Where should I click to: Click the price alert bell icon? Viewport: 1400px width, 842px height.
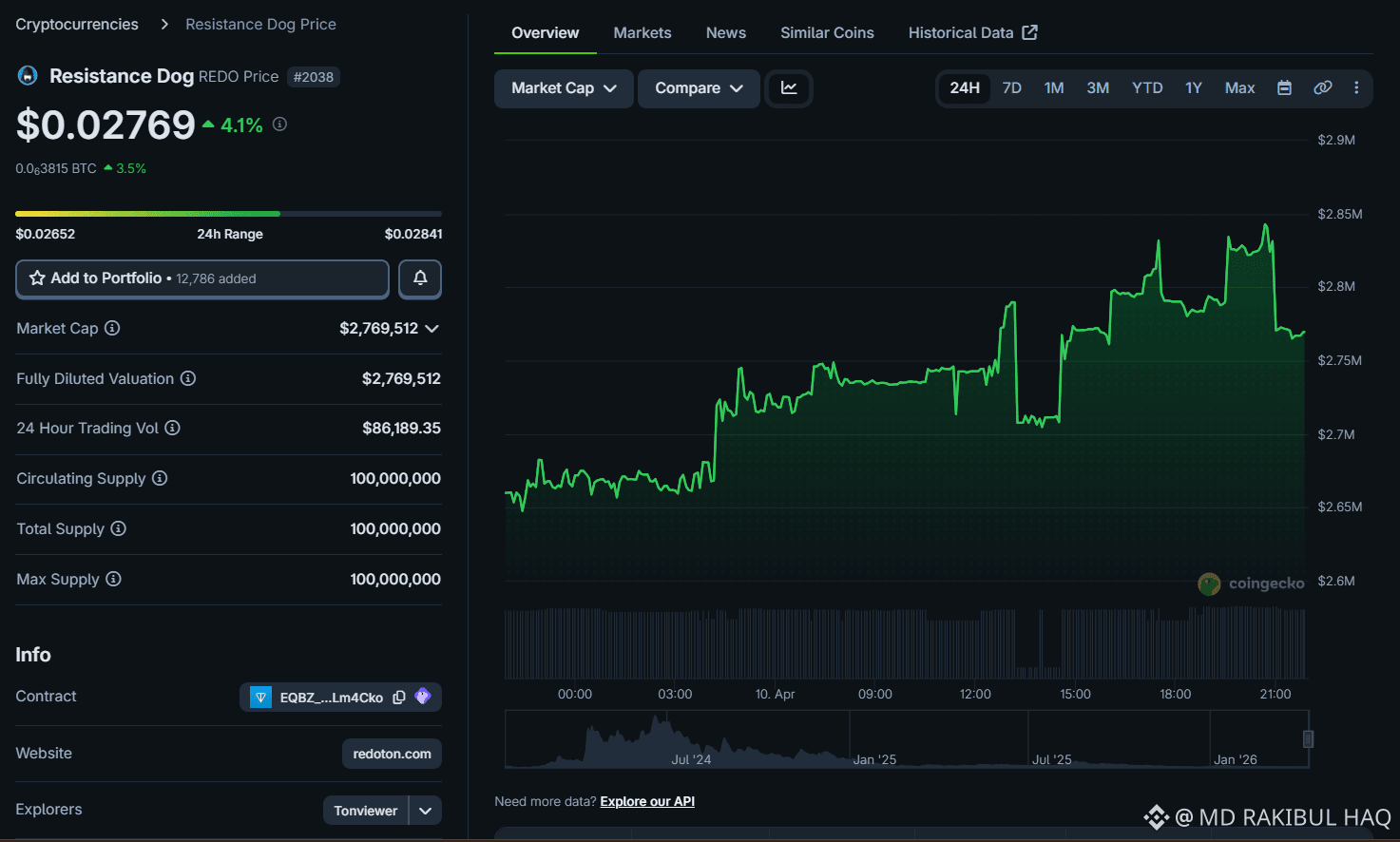[x=419, y=278]
